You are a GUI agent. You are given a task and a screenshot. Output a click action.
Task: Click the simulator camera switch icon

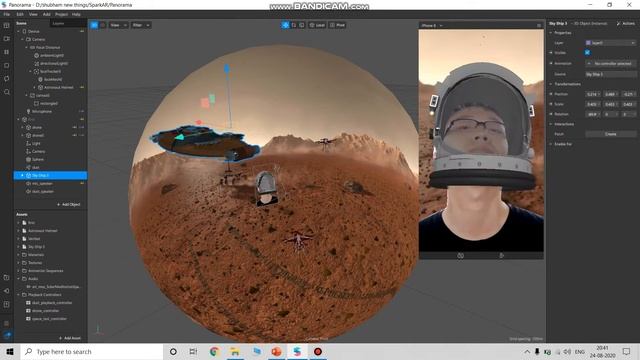click(x=460, y=256)
